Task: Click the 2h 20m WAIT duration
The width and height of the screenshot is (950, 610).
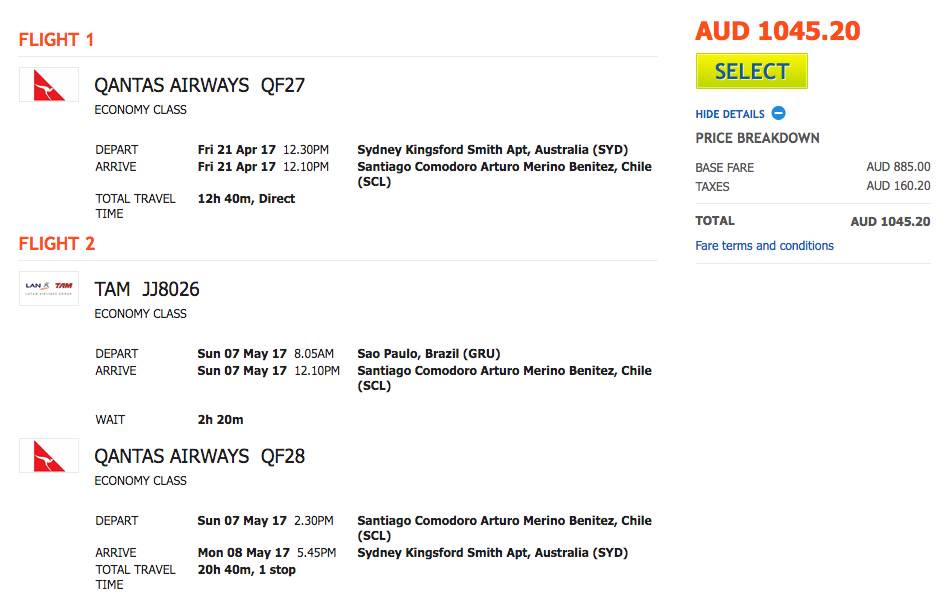Action: pos(221,420)
